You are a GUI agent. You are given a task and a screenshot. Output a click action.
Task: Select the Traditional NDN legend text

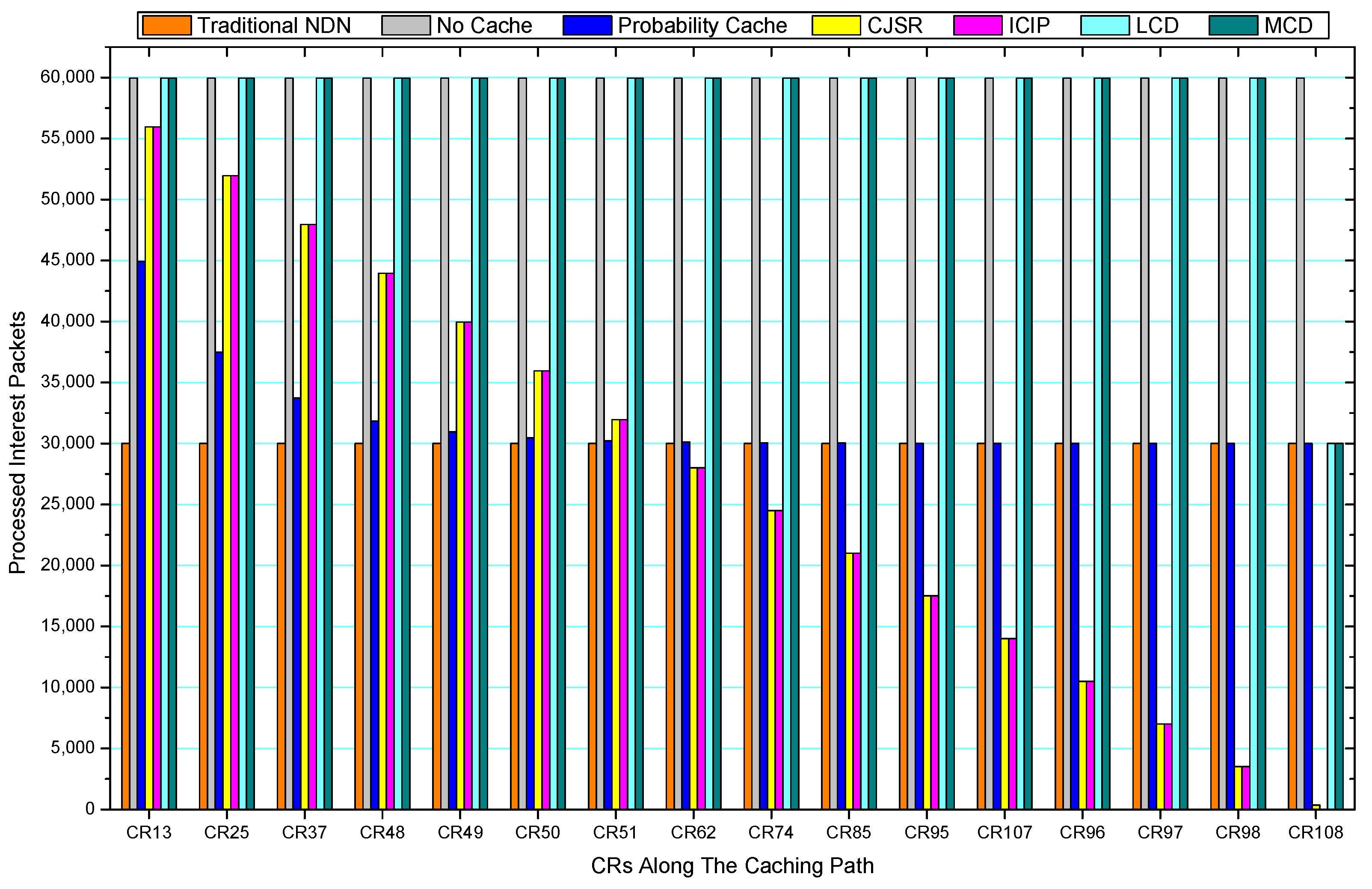[274, 25]
